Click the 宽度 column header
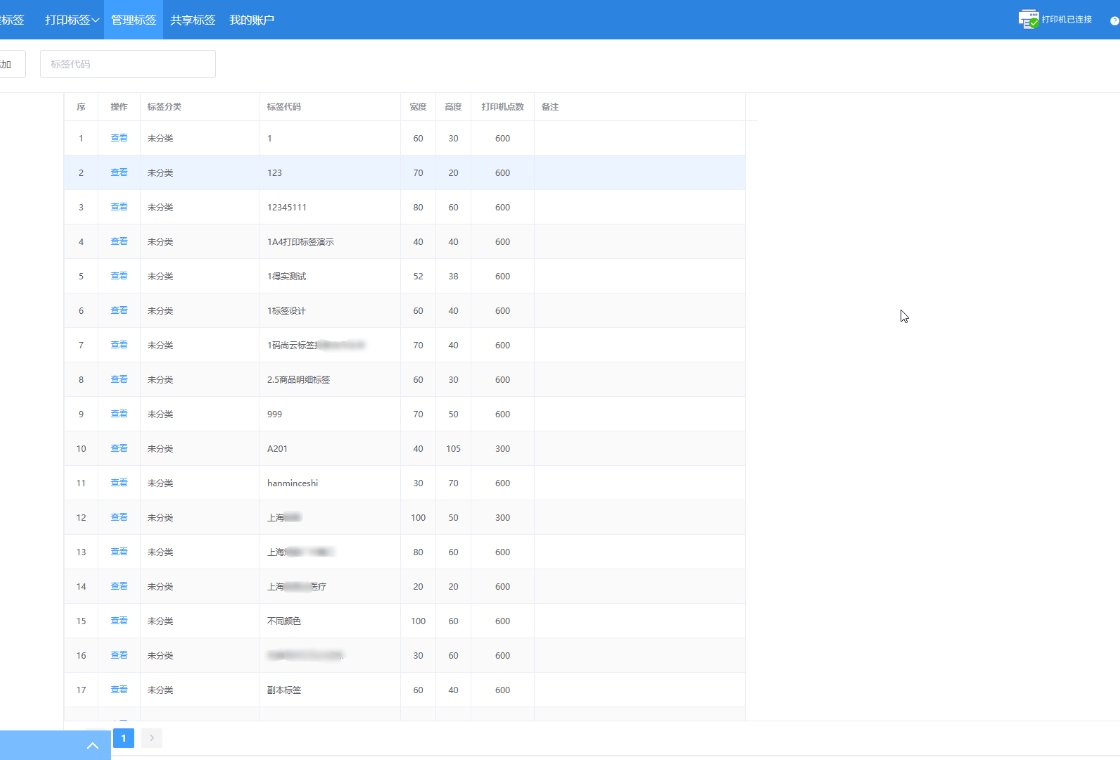This screenshot has width=1120, height=760. coord(418,106)
